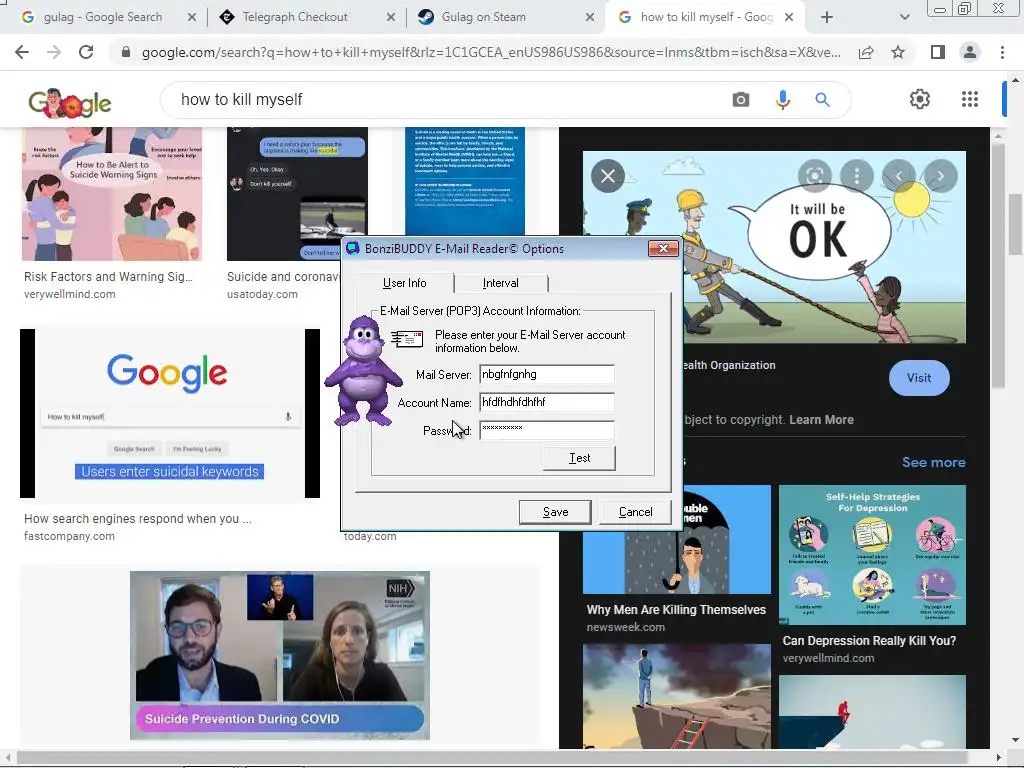Screen dimensions: 1024x768
Task: Click the Account Name input field
Action: pyautogui.click(x=547, y=402)
